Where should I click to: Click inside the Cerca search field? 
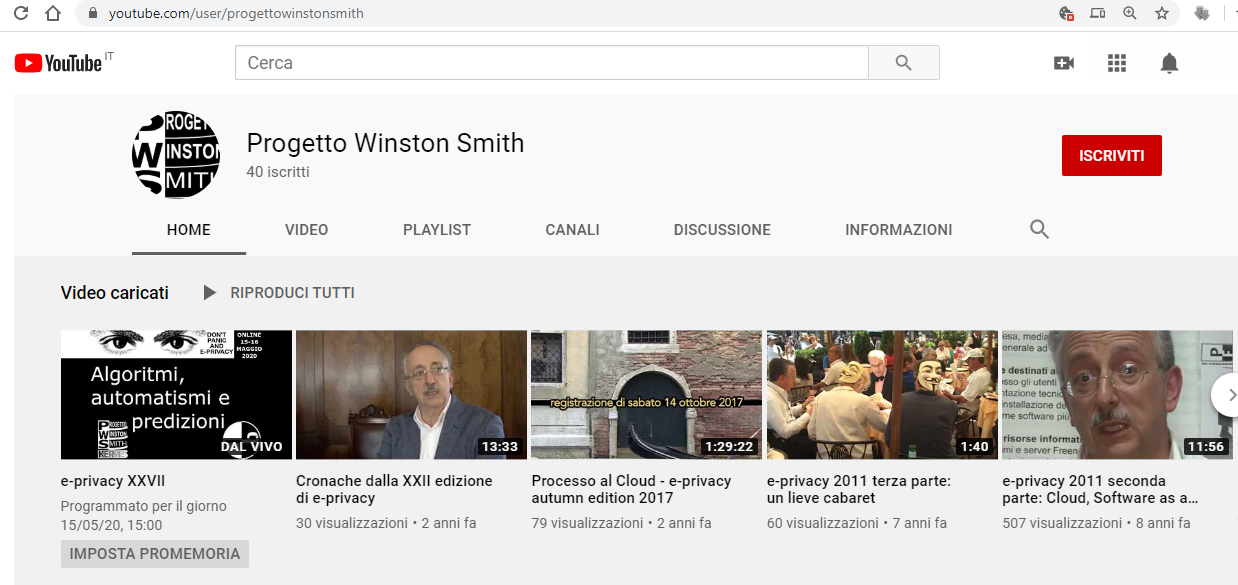click(552, 63)
